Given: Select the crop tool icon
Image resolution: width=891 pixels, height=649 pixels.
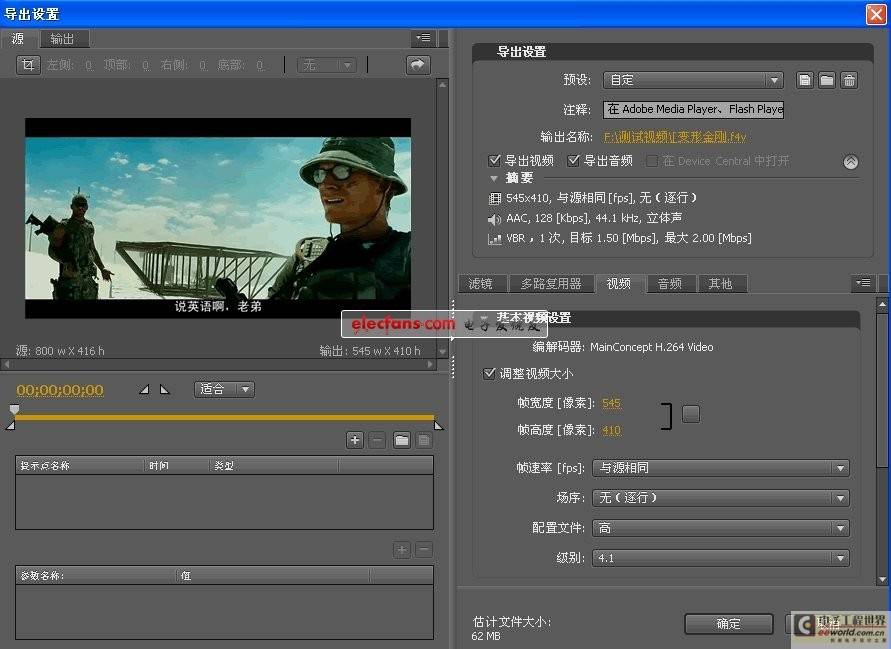Looking at the screenshot, I should coord(28,65).
